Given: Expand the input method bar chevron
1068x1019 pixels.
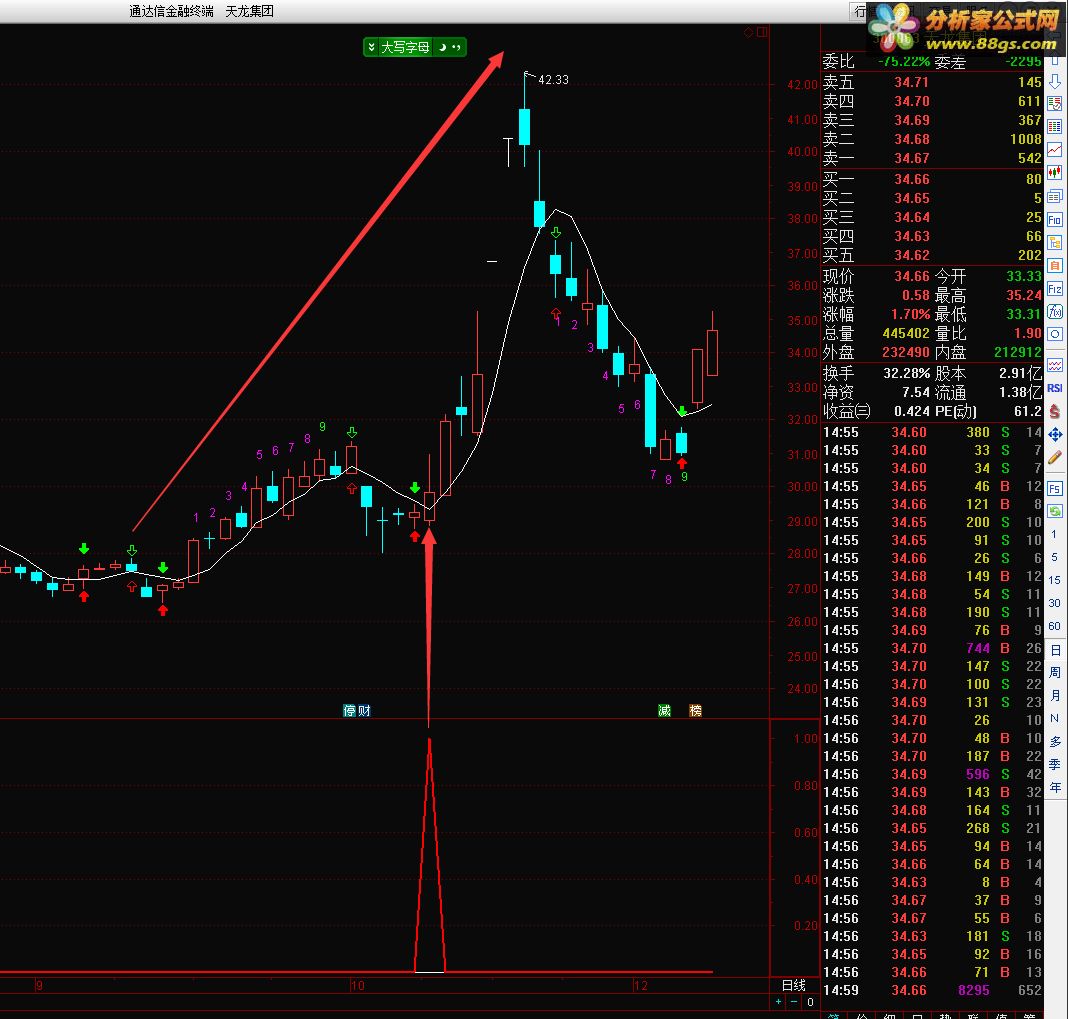Looking at the screenshot, I should point(371,47).
